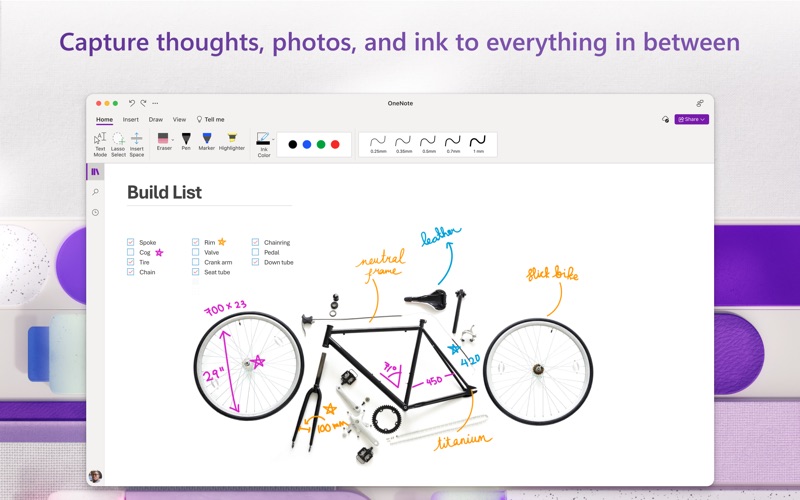This screenshot has width=800, height=500.
Task: Uncheck the Seat tube checkbox
Action: pyautogui.click(x=195, y=272)
